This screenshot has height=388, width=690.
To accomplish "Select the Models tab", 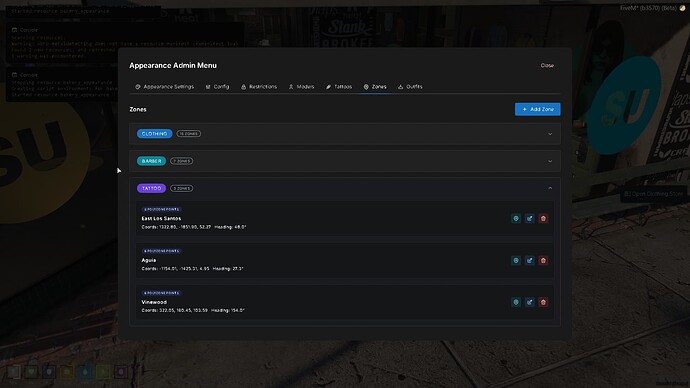I will (x=301, y=87).
